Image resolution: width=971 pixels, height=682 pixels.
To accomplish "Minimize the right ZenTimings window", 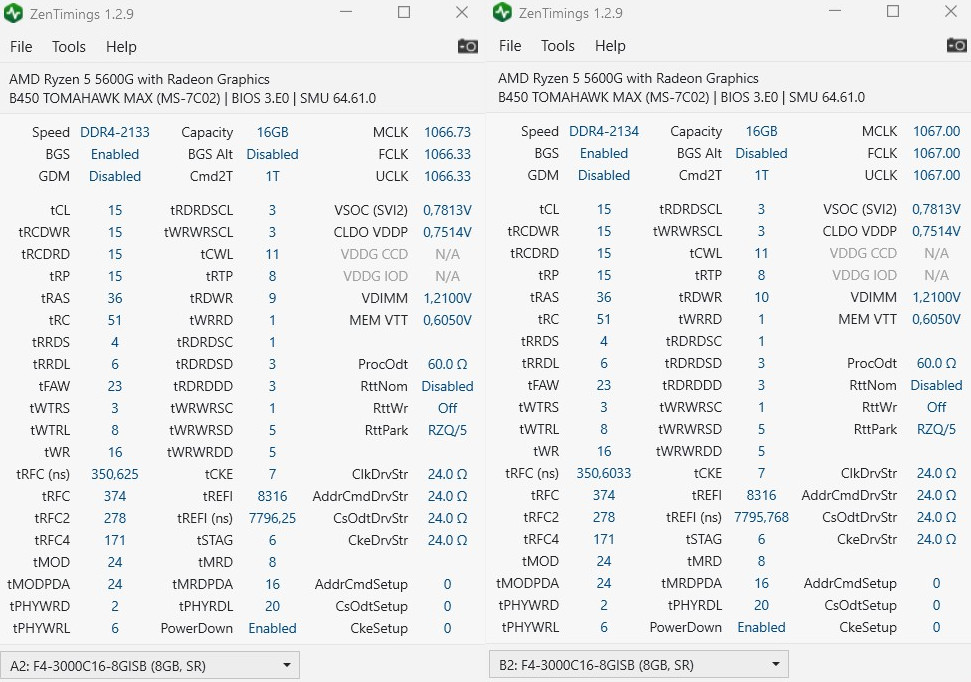I will pyautogui.click(x=835, y=12).
